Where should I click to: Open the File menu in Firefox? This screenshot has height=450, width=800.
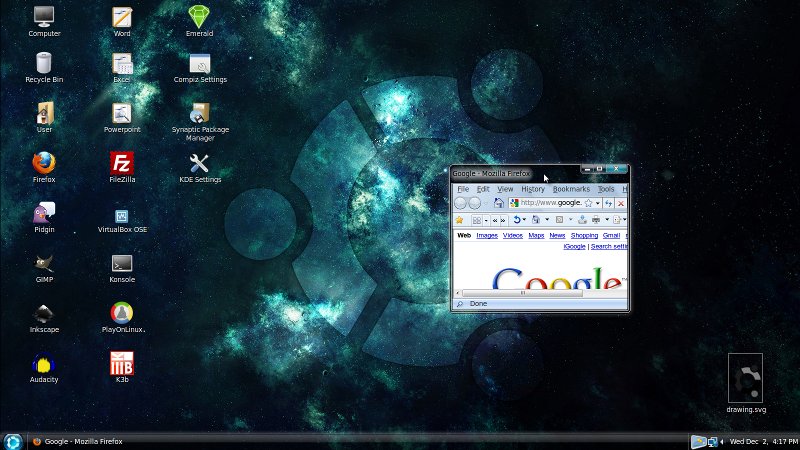coord(463,189)
